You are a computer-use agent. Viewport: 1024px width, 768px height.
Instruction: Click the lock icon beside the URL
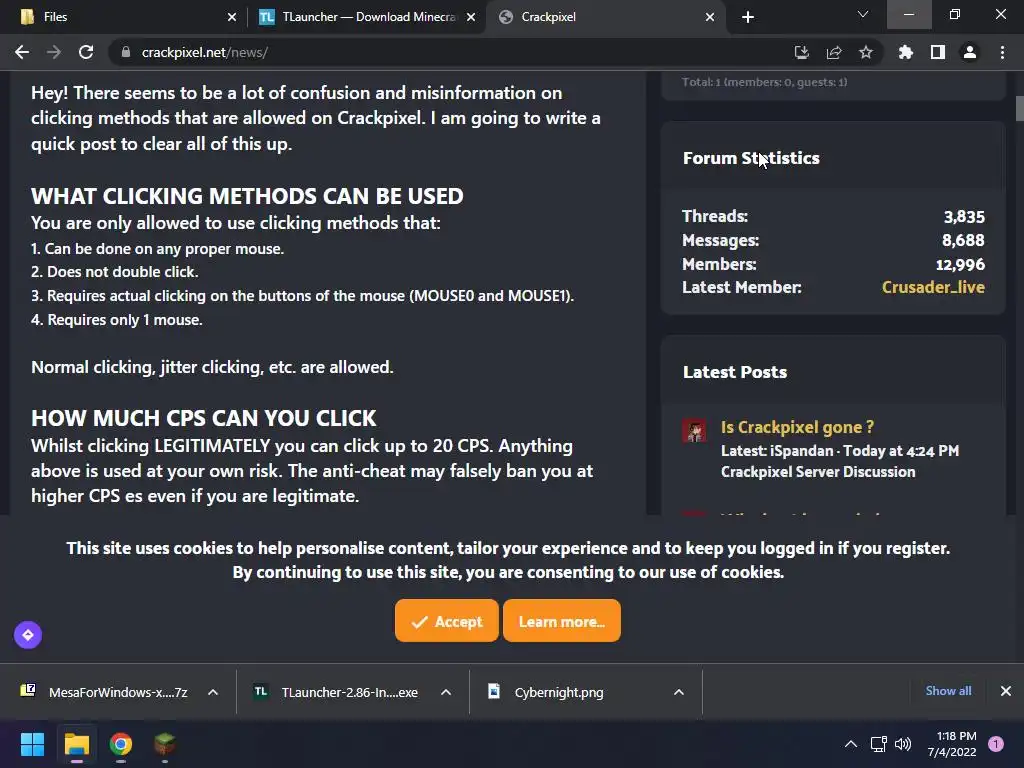tap(126, 52)
